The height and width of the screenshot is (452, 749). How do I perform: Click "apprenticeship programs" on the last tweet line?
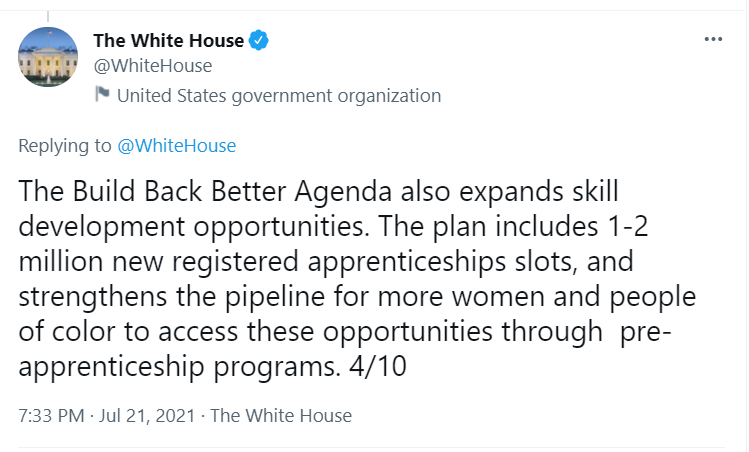coord(179,367)
